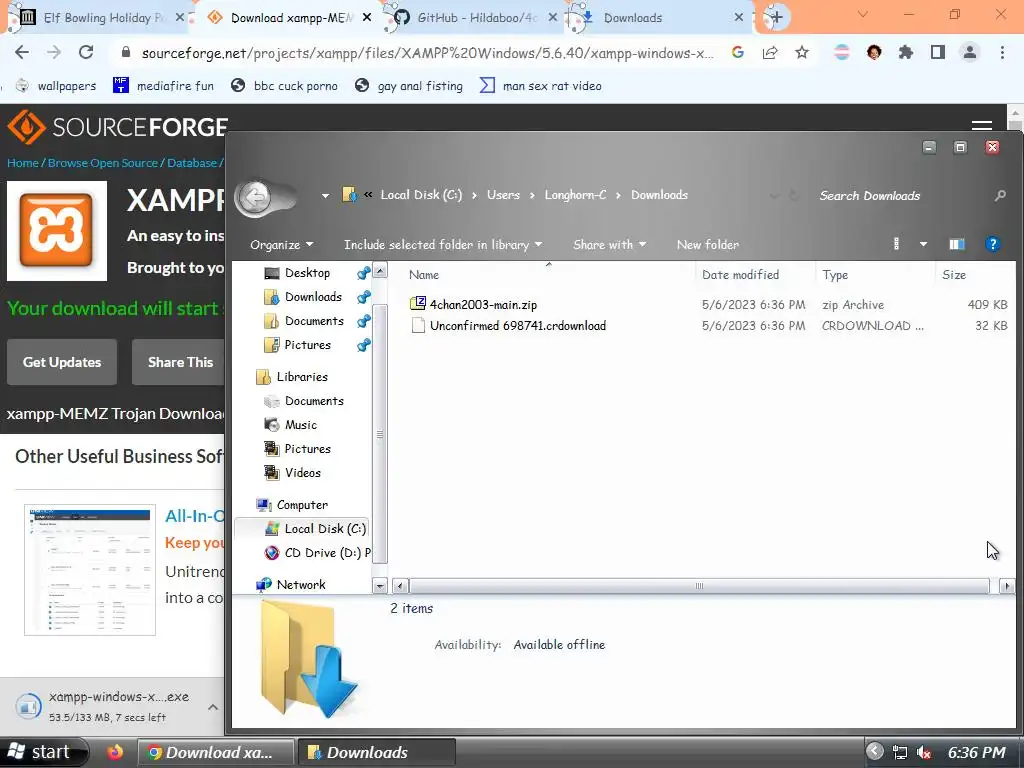The image size is (1024, 768).
Task: Open the All-In-One software thumbnail
Action: pos(90,569)
